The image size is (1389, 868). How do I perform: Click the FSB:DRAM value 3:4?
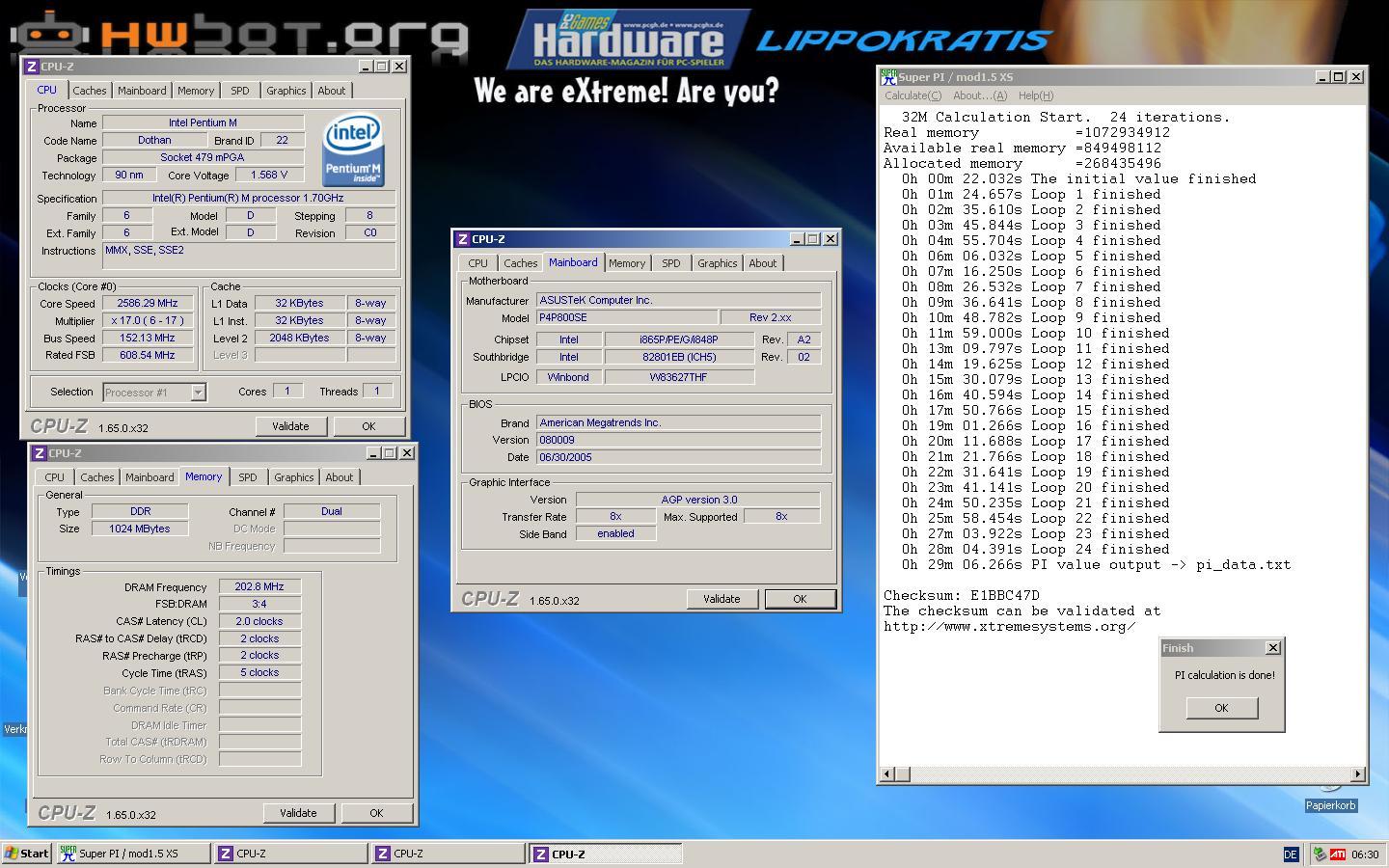259,604
